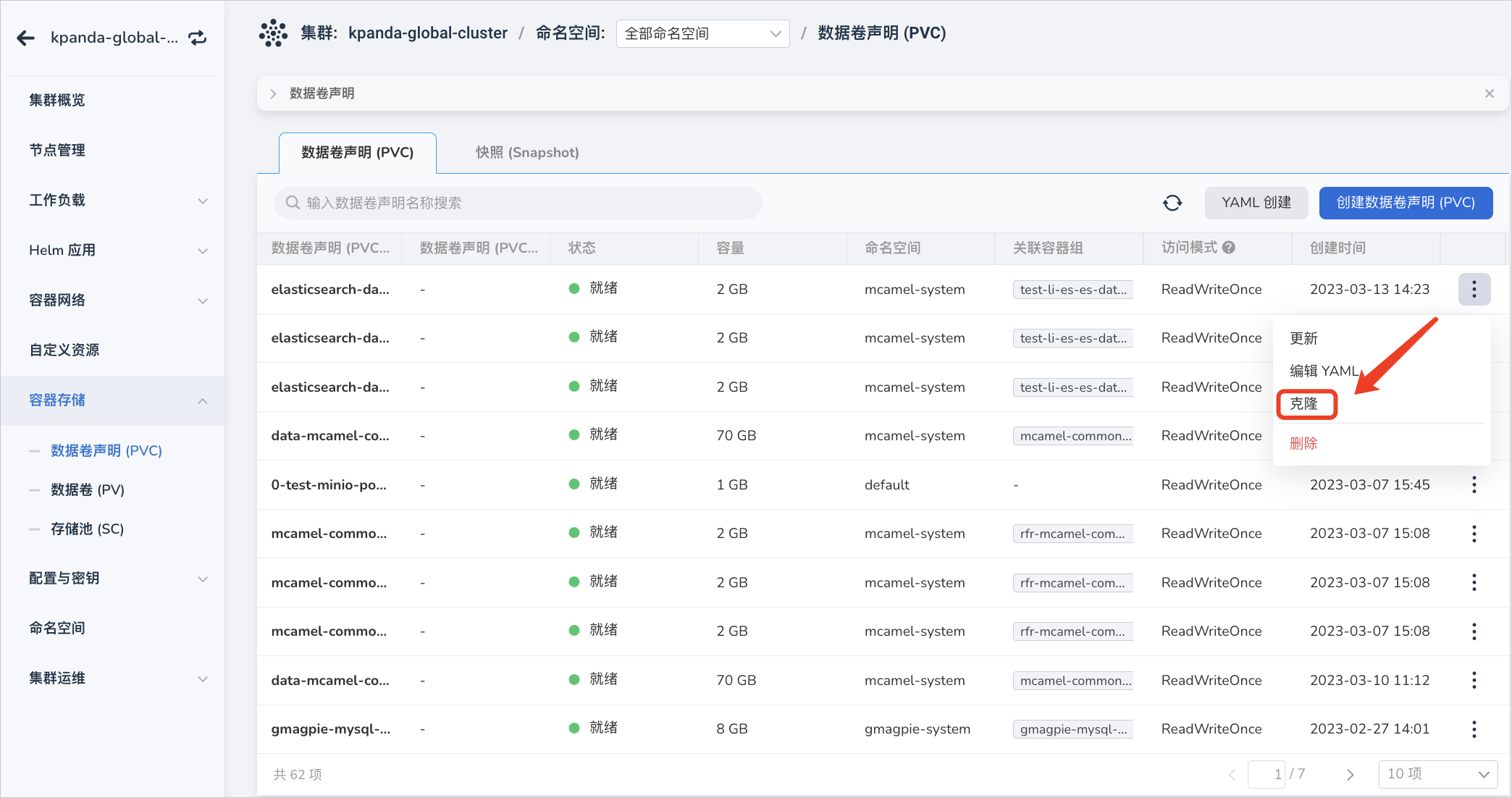Screen dimensions: 1512x798
Task: Select 编辑 YAML from the context menu
Action: tap(1324, 371)
